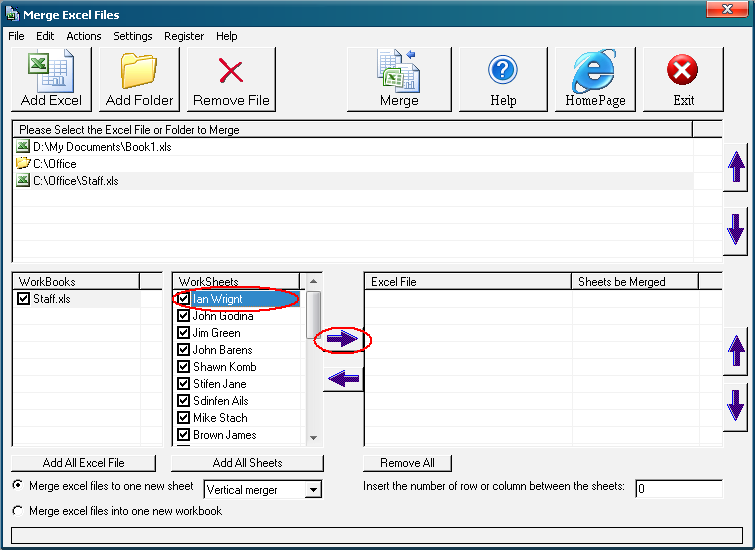Open the Settings menu
Image resolution: width=755 pixels, height=550 pixels.
132,36
